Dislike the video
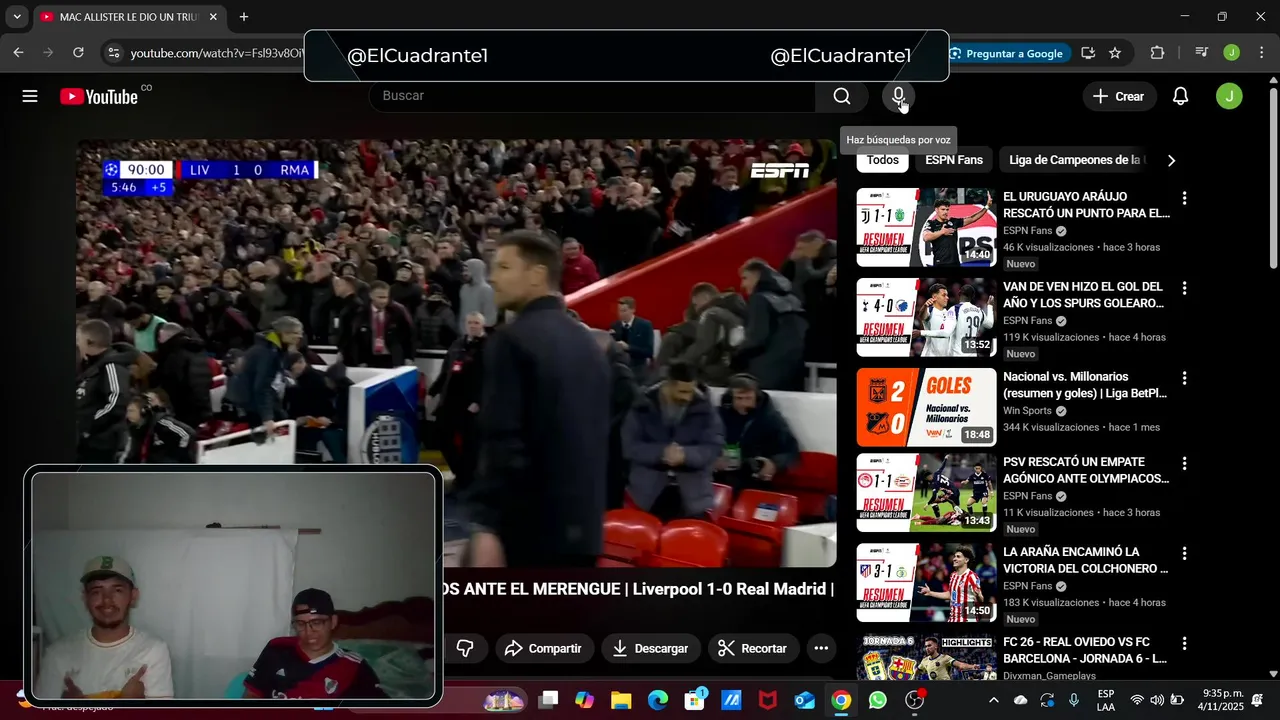 coord(465,648)
